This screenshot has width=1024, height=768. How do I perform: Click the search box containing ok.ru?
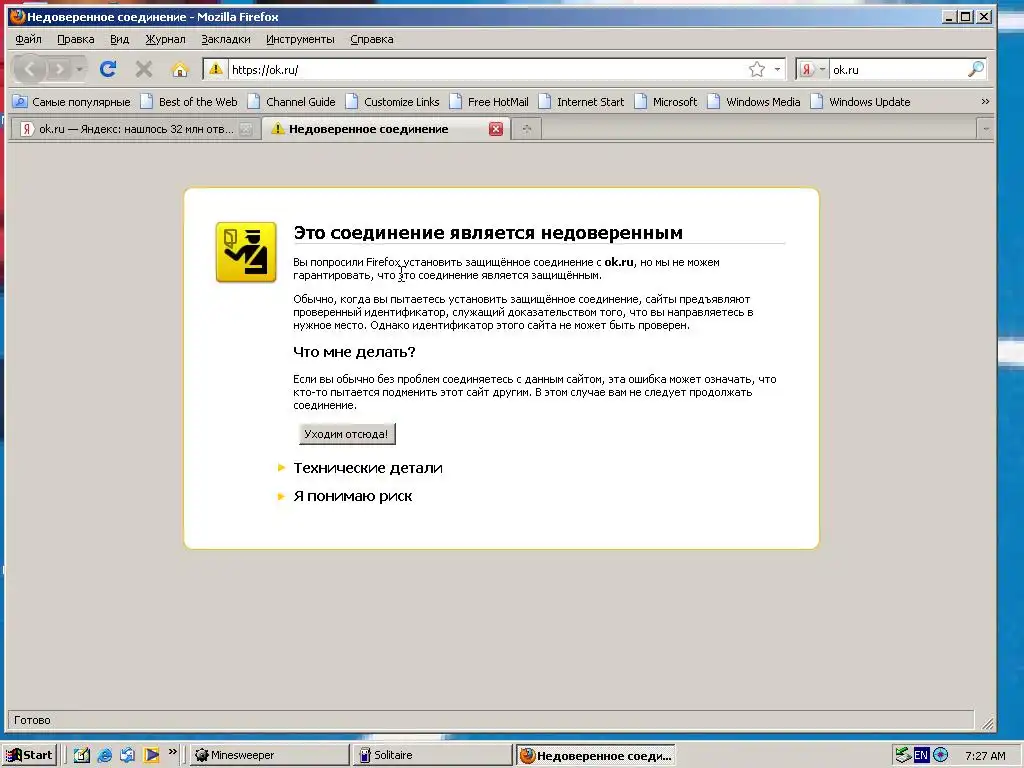(897, 69)
